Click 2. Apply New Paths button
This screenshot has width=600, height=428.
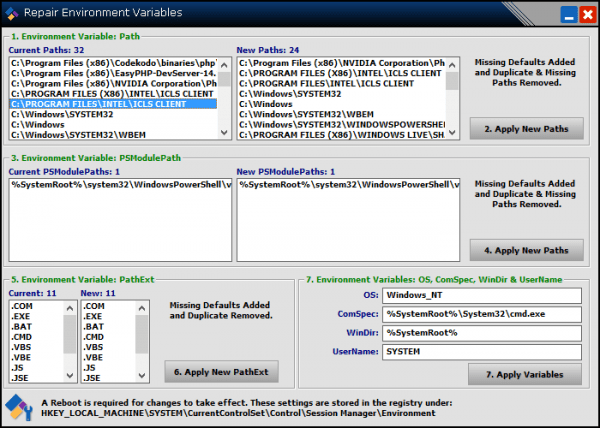(x=527, y=129)
